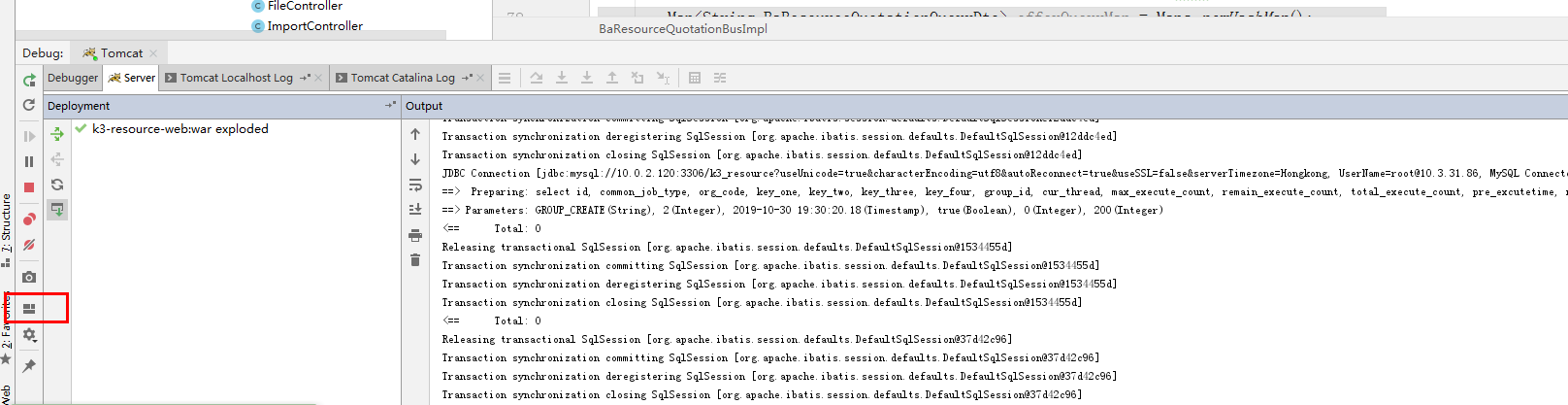Resume program execution
Viewport: 1568px width, 405px height.
tap(29, 137)
